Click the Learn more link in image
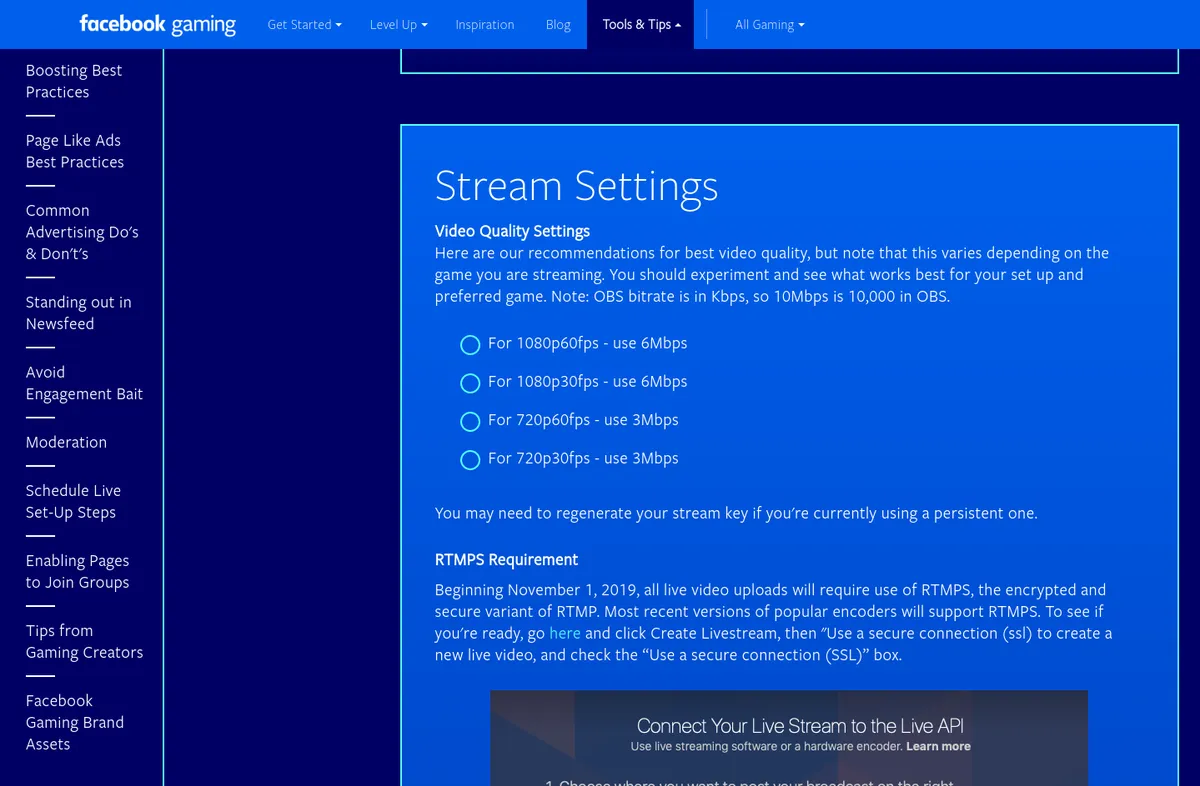Image resolution: width=1200 pixels, height=786 pixels. pos(938,746)
